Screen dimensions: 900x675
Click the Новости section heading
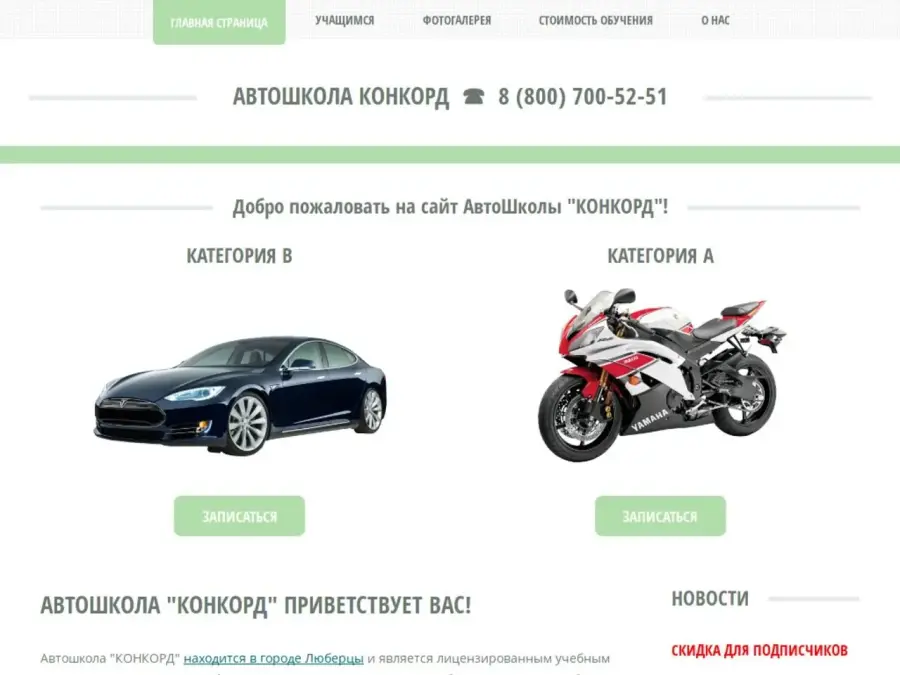pyautogui.click(x=710, y=599)
